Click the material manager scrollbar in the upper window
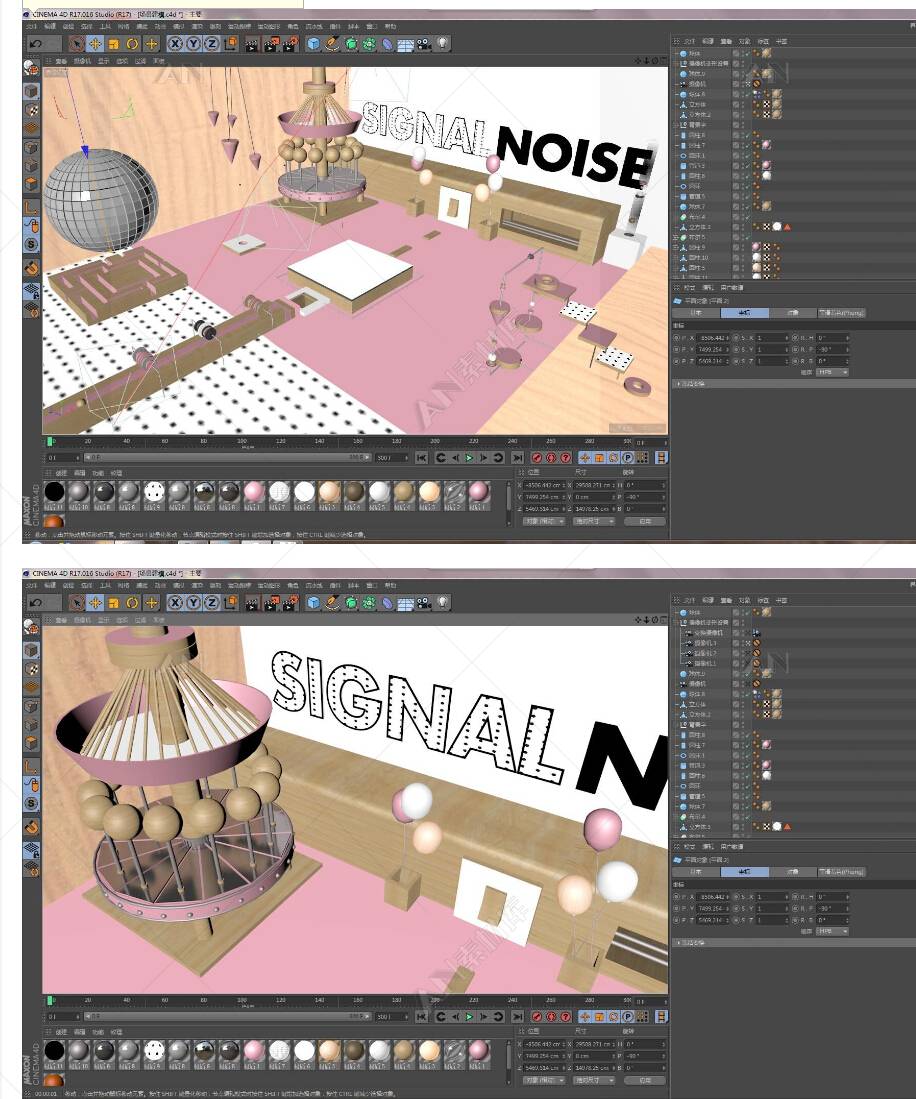The height and width of the screenshot is (1099, 916). point(510,503)
